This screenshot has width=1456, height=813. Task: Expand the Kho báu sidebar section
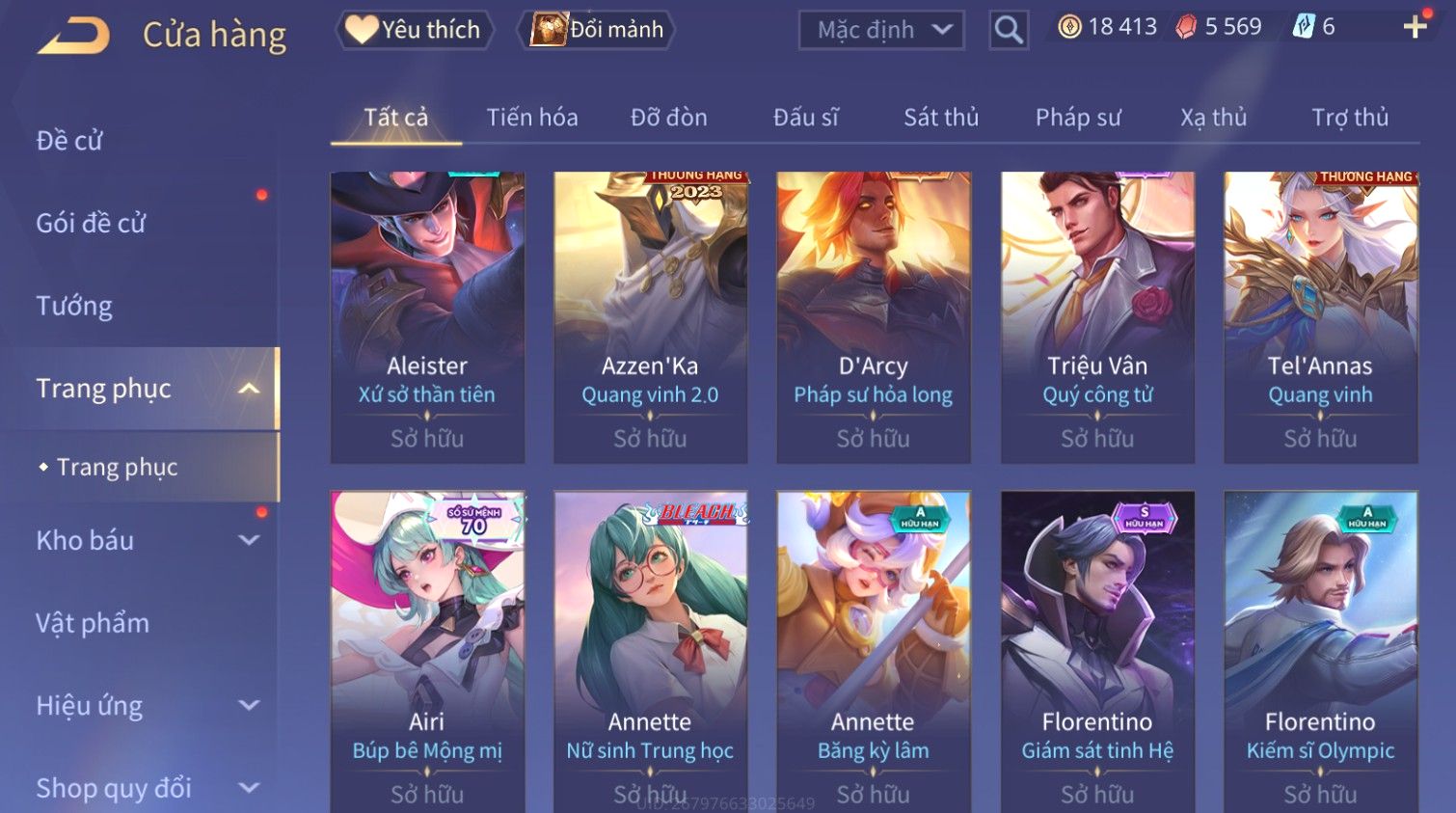click(x=250, y=540)
